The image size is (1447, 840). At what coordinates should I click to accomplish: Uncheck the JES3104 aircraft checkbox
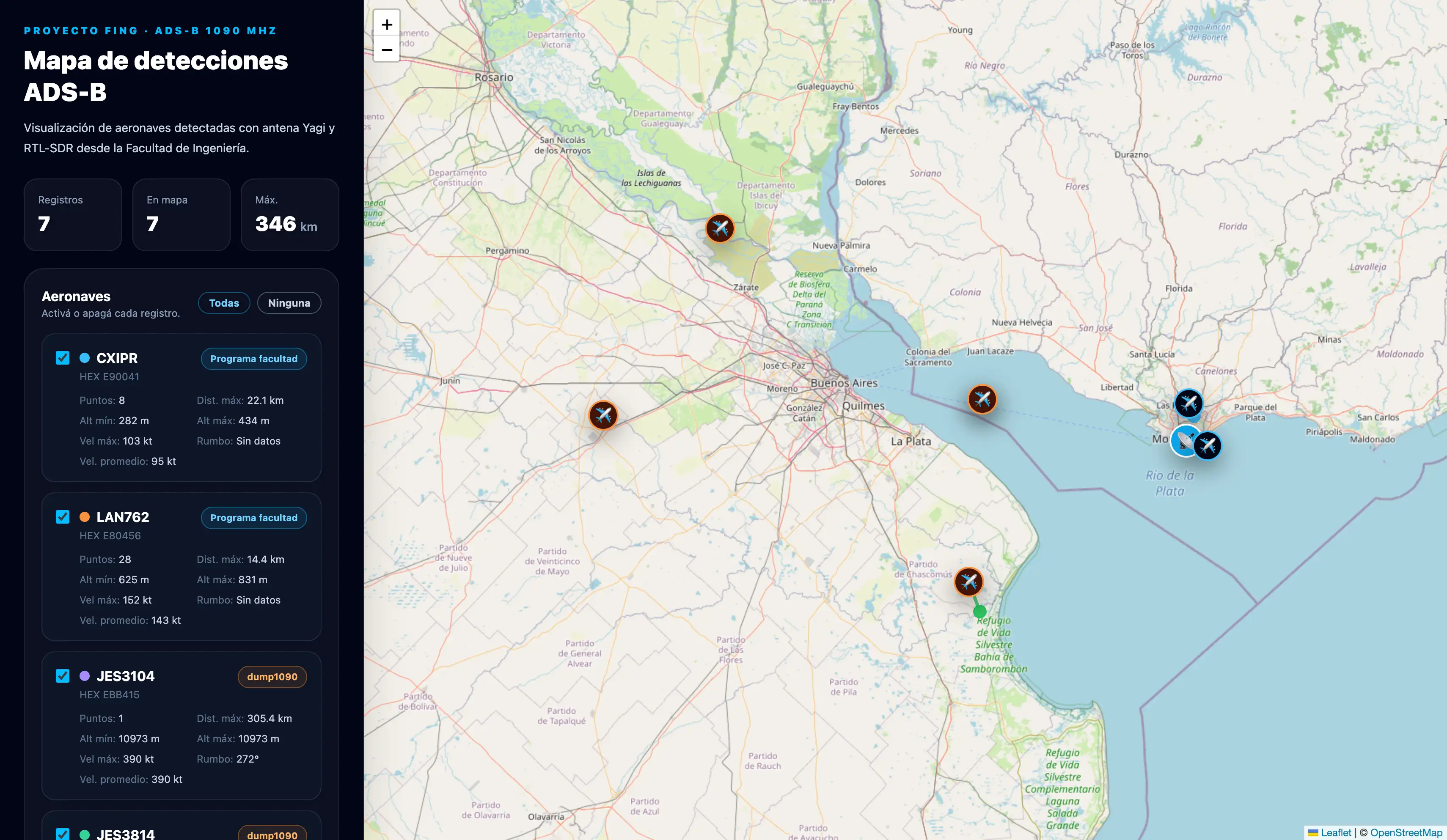point(63,676)
